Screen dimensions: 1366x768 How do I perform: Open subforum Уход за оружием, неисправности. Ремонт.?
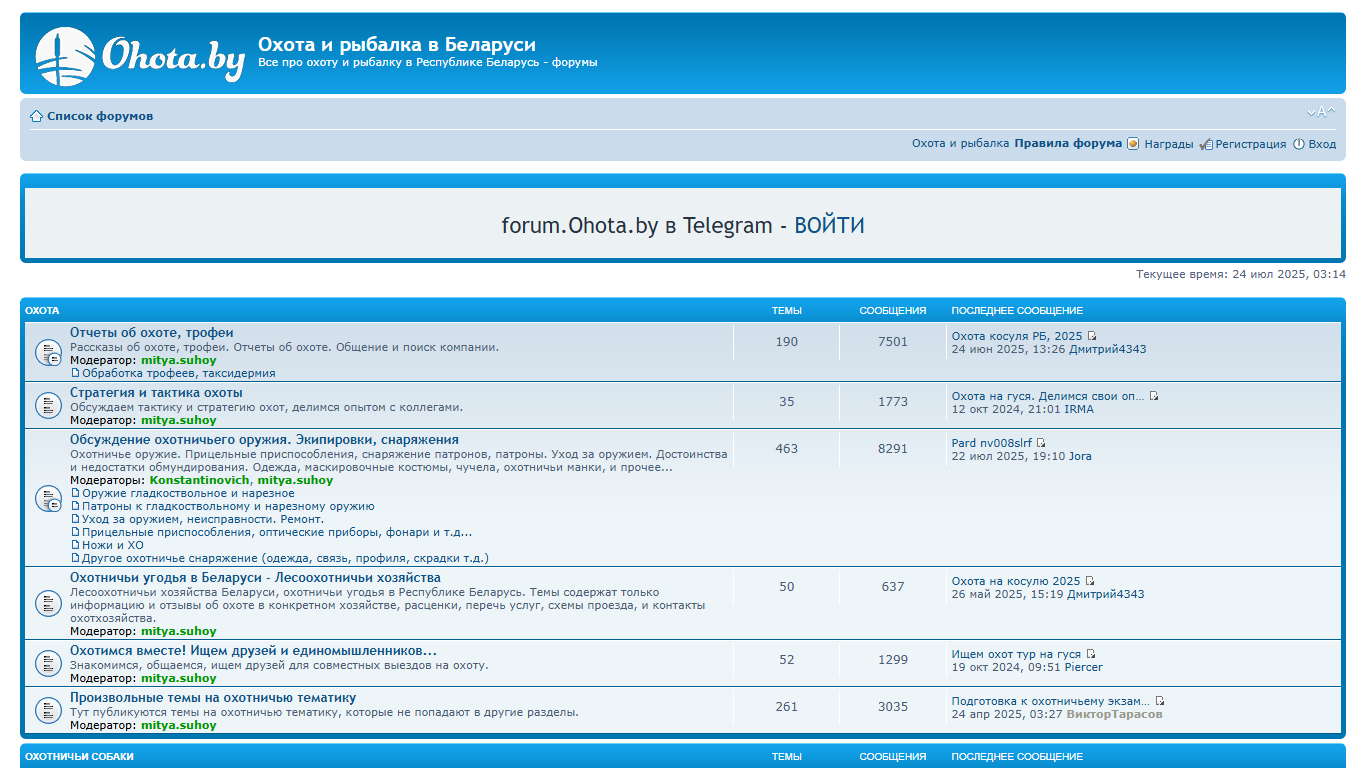(203, 519)
